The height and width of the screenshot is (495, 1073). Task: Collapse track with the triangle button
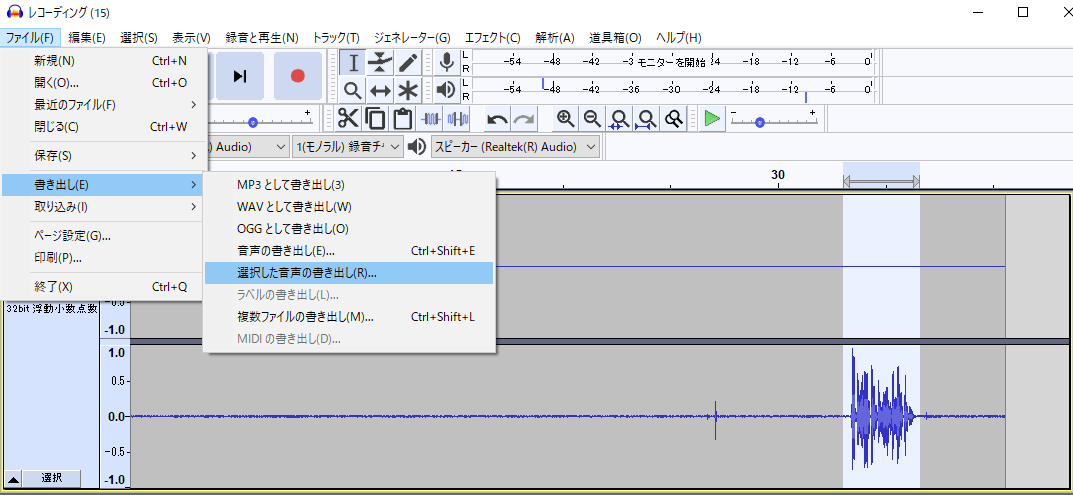(x=13, y=478)
